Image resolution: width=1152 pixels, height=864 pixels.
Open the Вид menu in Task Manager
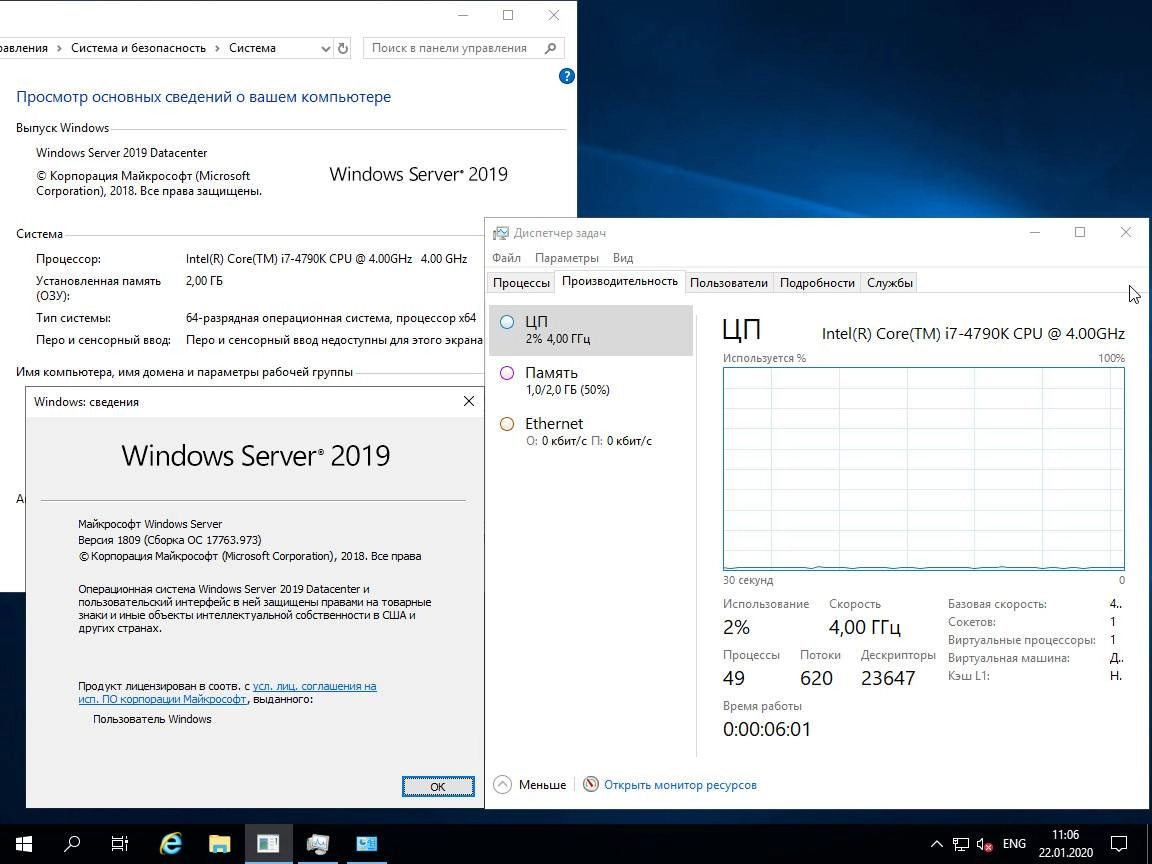click(622, 258)
